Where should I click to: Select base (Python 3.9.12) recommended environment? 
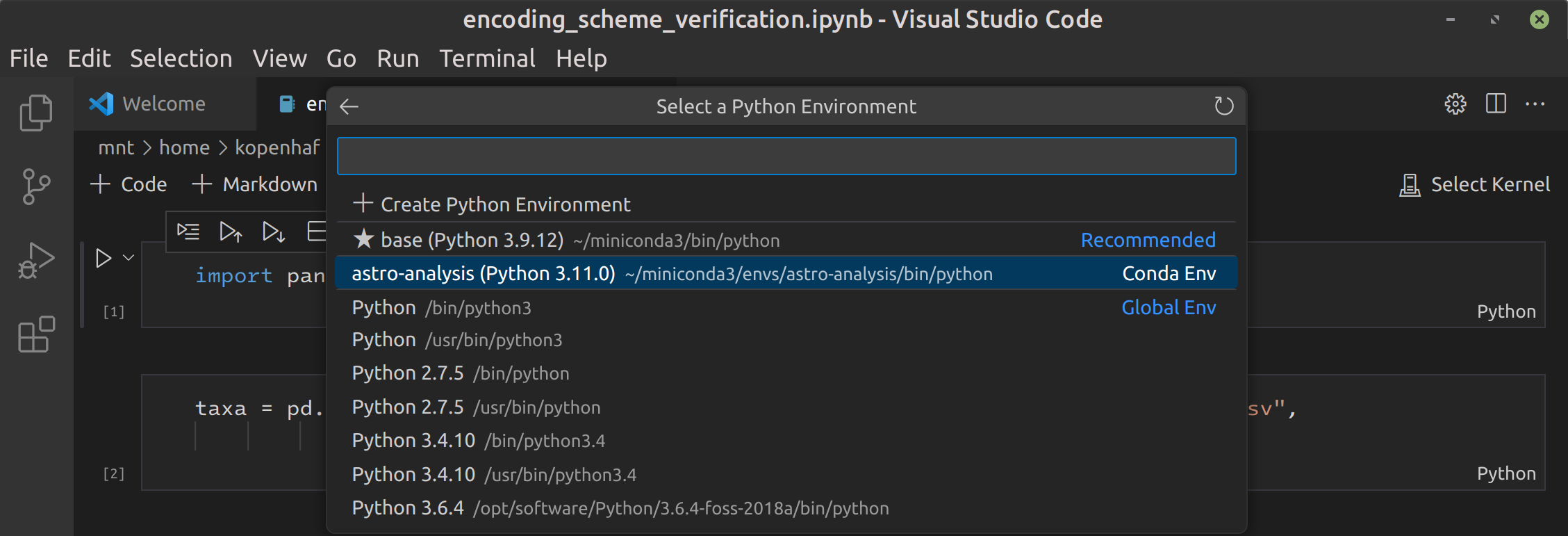786,240
